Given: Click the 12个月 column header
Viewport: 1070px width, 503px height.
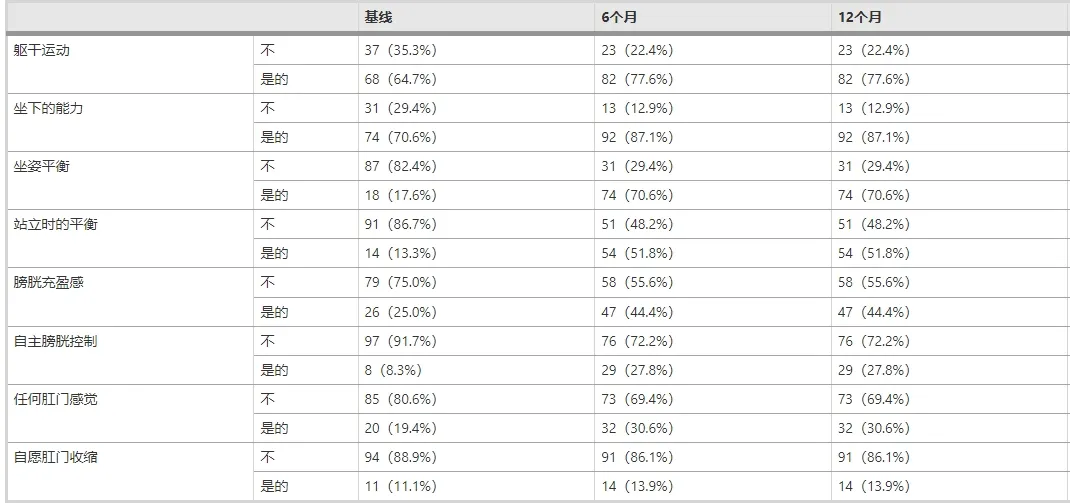Looking at the screenshot, I should (x=860, y=18).
